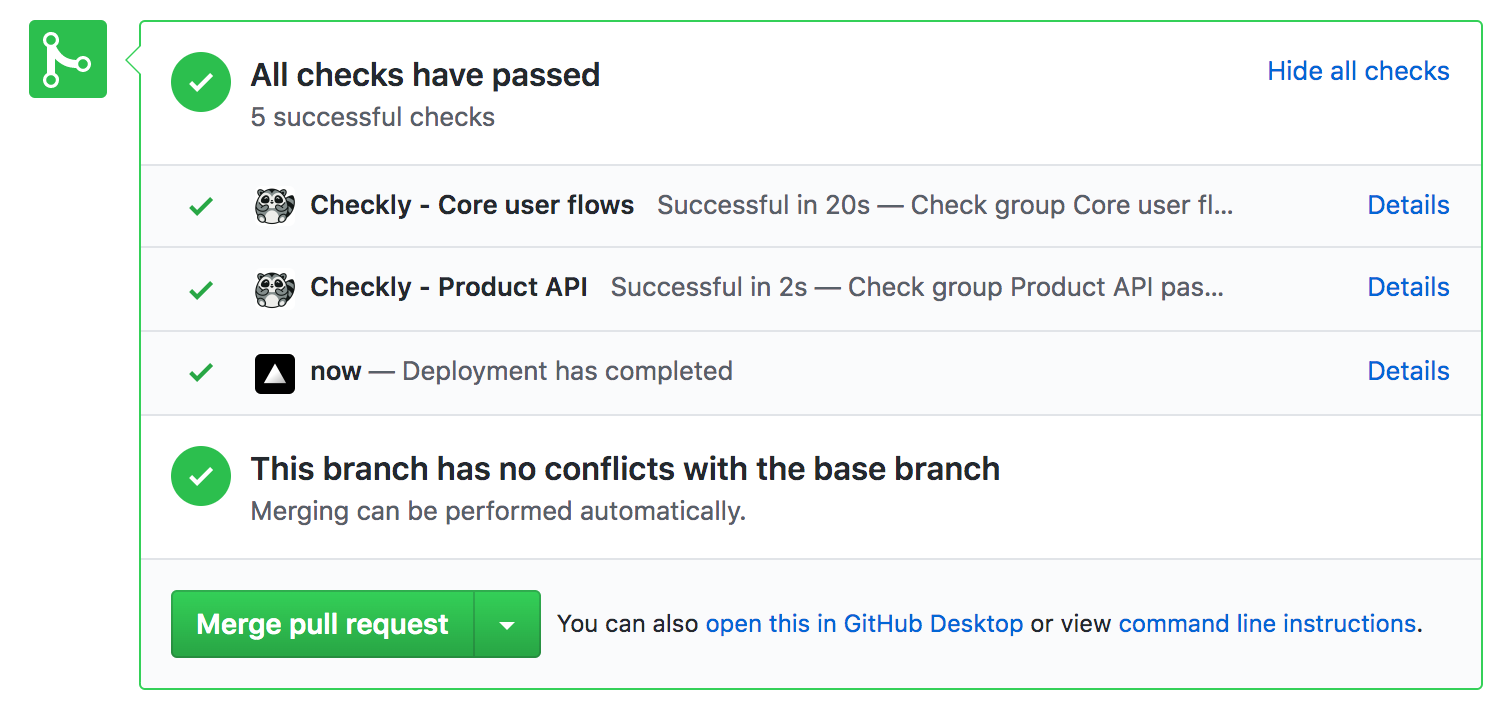Viewport: 1500px width, 707px height.
Task: Click the green check circle beside no conflicts message
Action: [201, 476]
